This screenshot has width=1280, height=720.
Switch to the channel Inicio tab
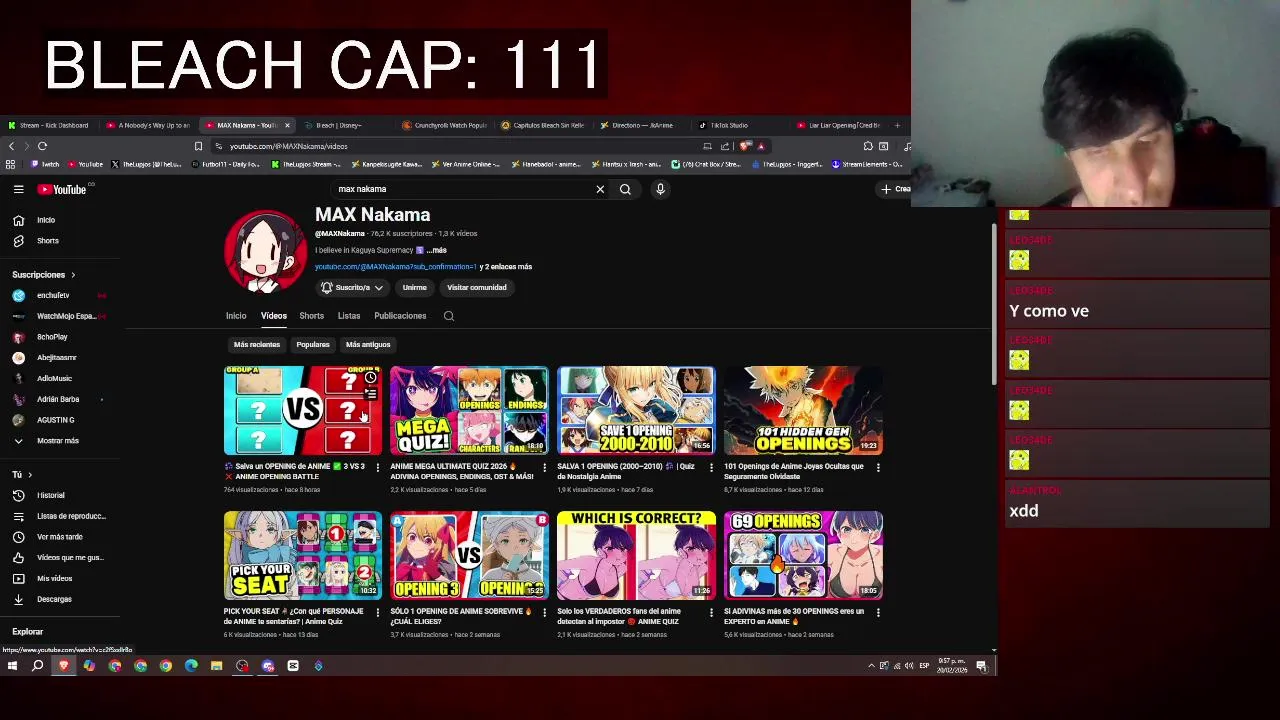point(236,316)
